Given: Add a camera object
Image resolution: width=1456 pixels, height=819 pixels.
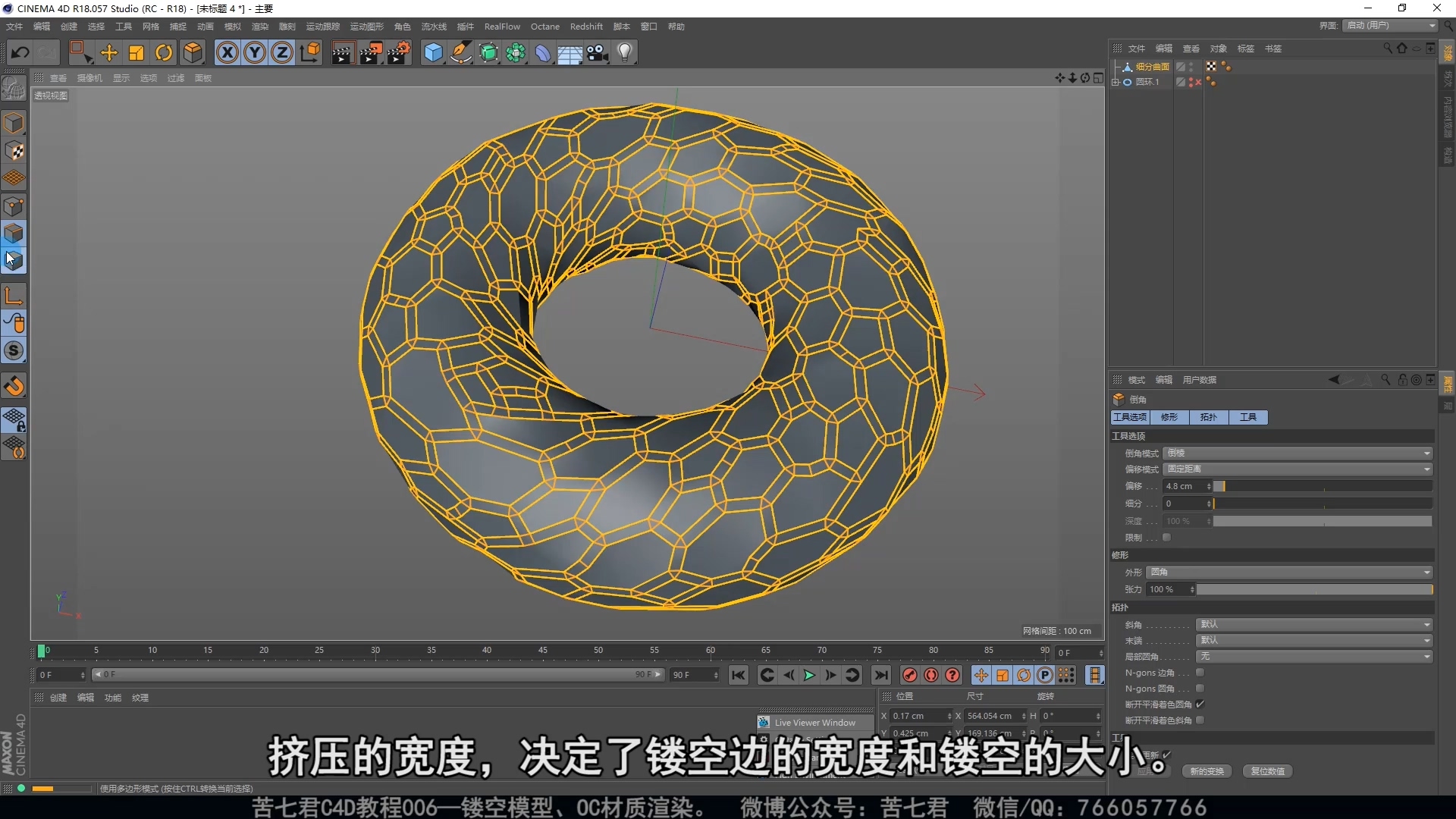Looking at the screenshot, I should (x=598, y=52).
